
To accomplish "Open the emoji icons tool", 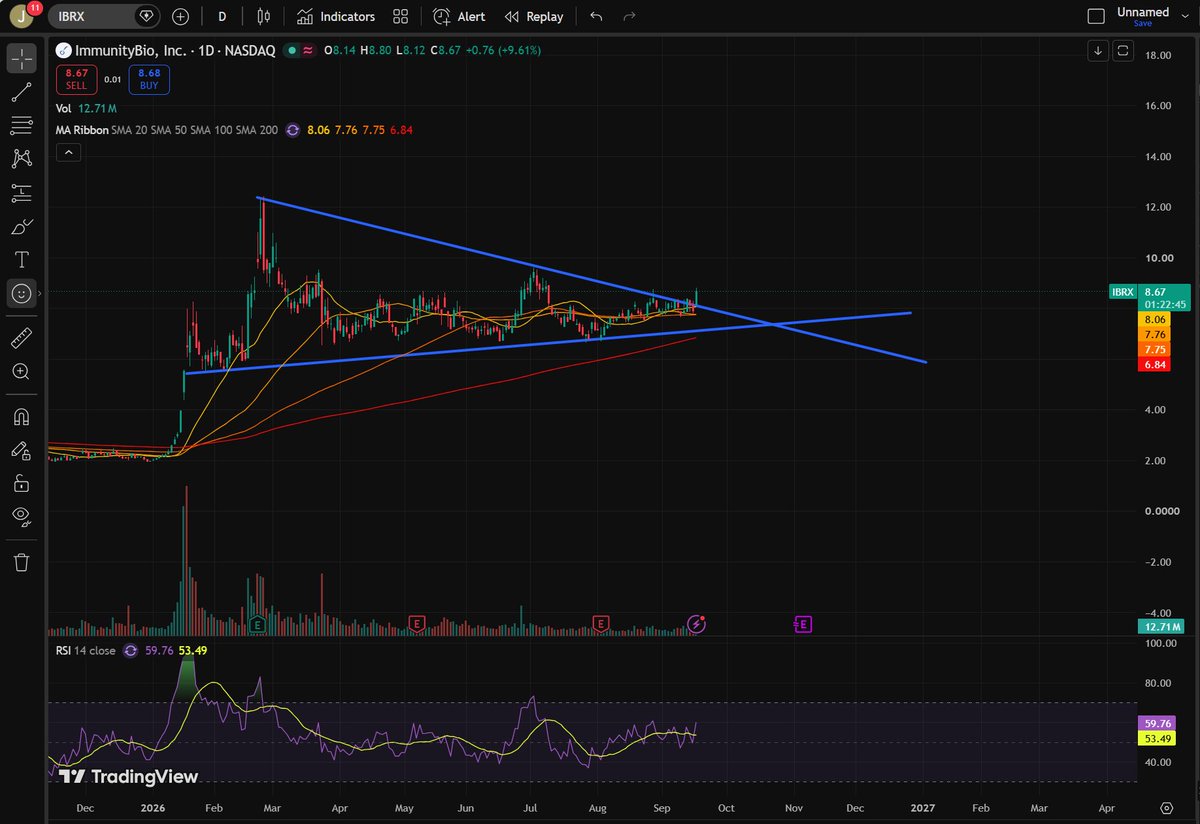I will coord(22,293).
